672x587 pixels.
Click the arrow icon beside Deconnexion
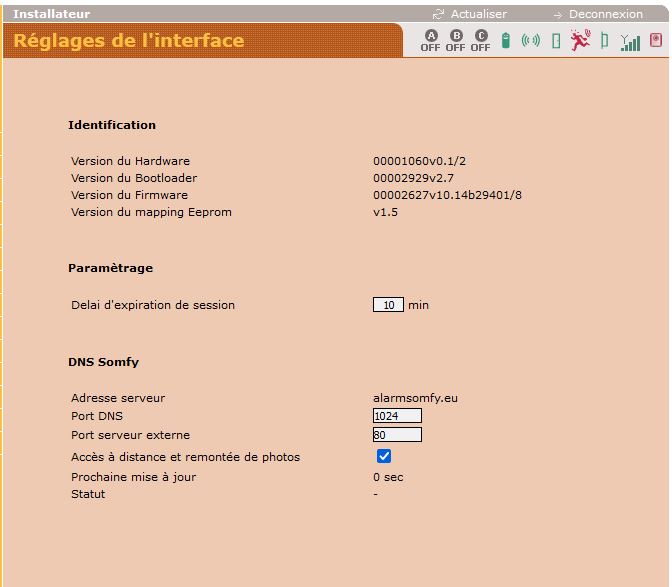pos(558,15)
